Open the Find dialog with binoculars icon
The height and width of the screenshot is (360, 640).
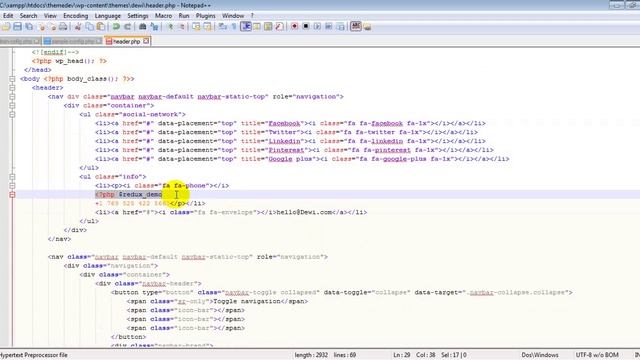[143, 27]
